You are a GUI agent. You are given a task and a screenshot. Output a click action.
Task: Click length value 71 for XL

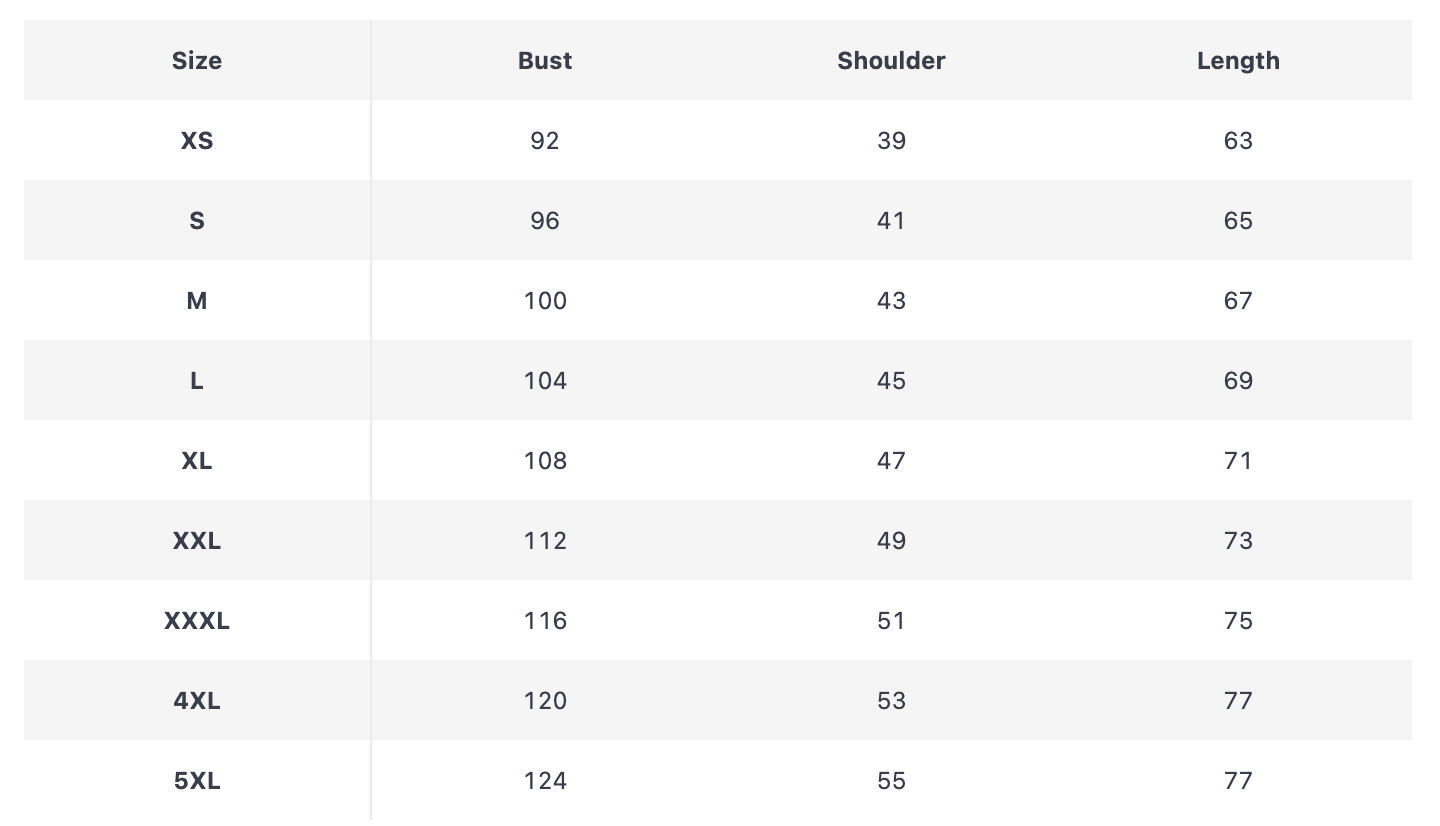coord(1238,461)
